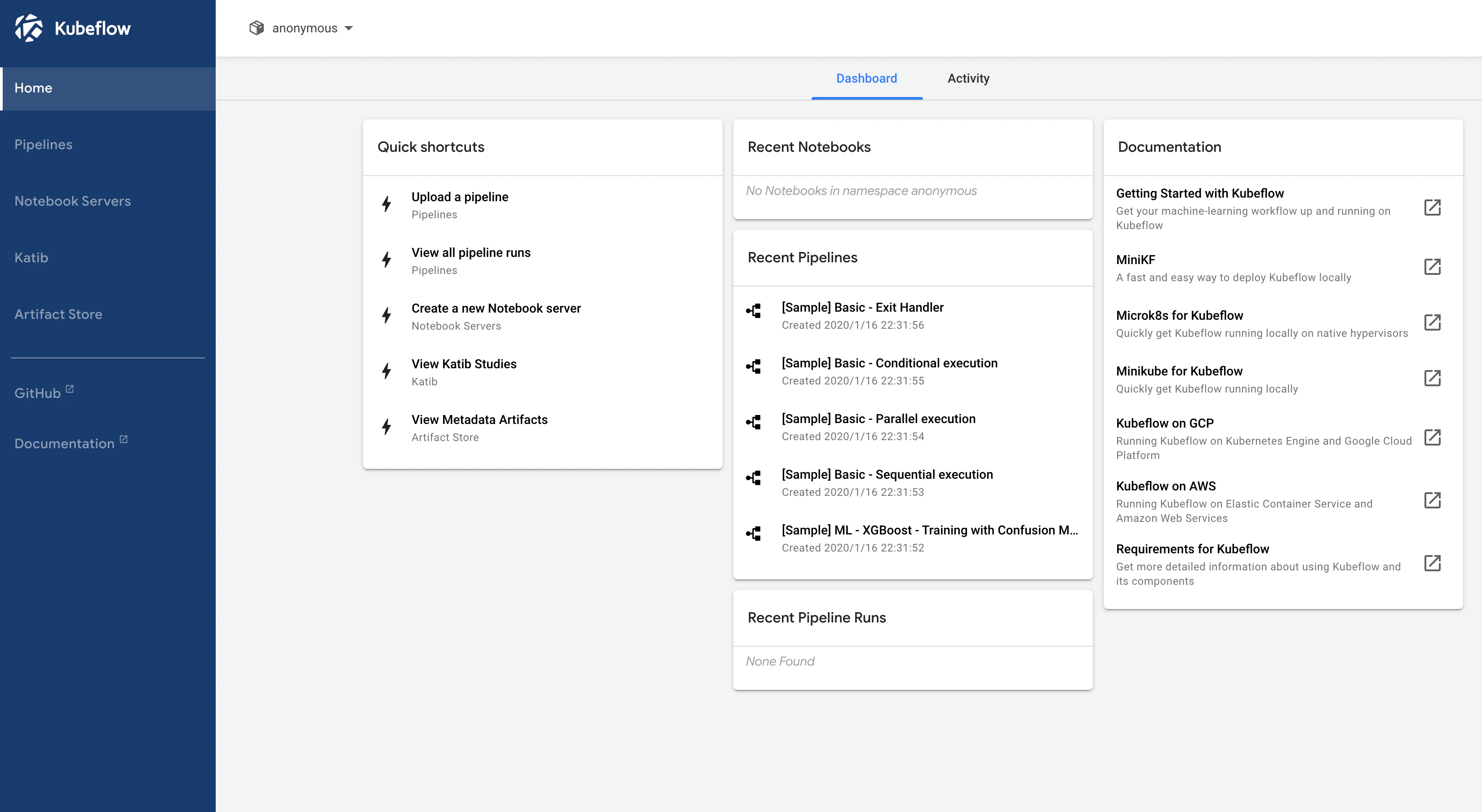
Task: Click the namespace cube icon
Action: 257,27
